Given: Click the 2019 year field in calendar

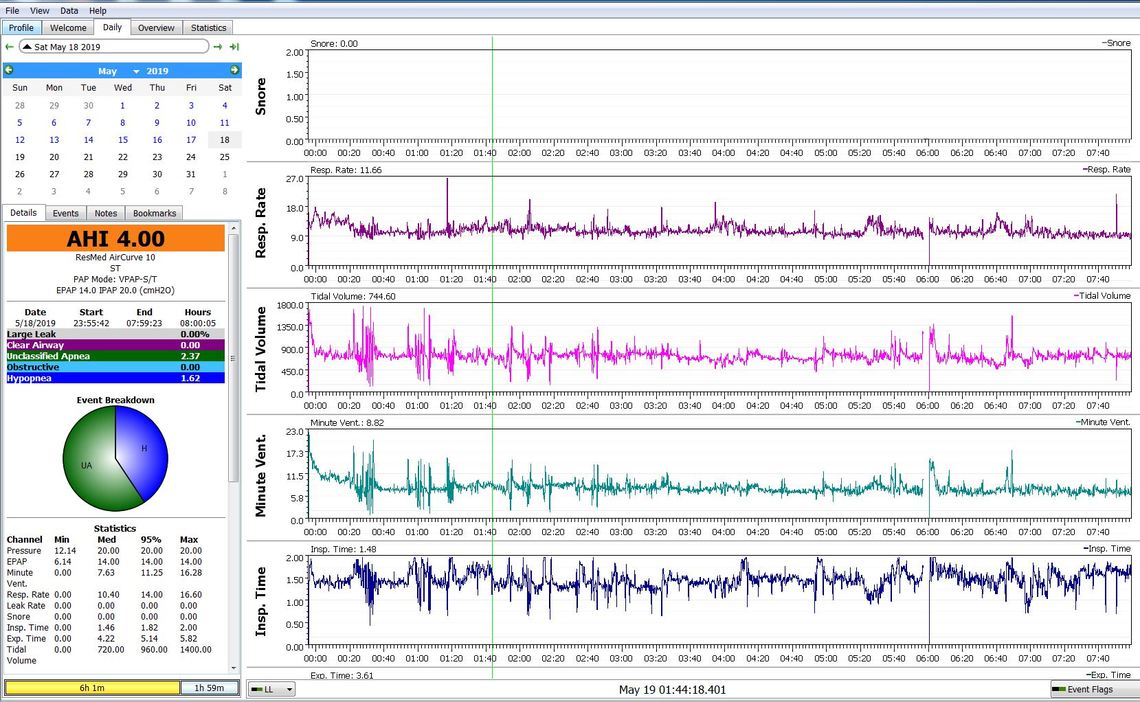Looking at the screenshot, I should tap(157, 71).
